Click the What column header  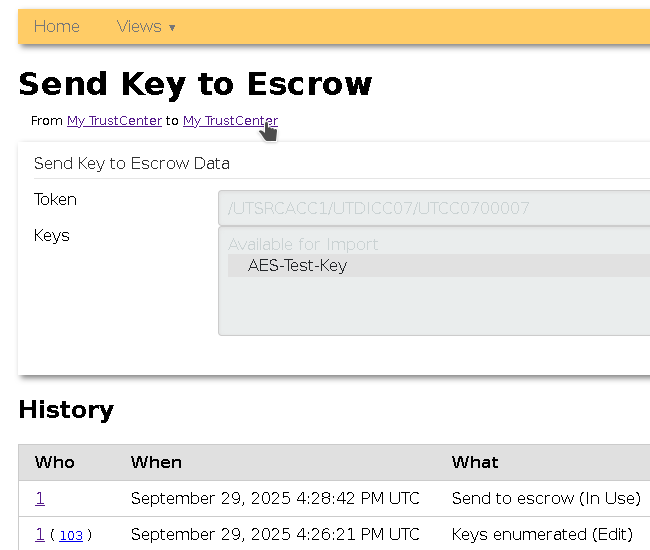click(475, 462)
